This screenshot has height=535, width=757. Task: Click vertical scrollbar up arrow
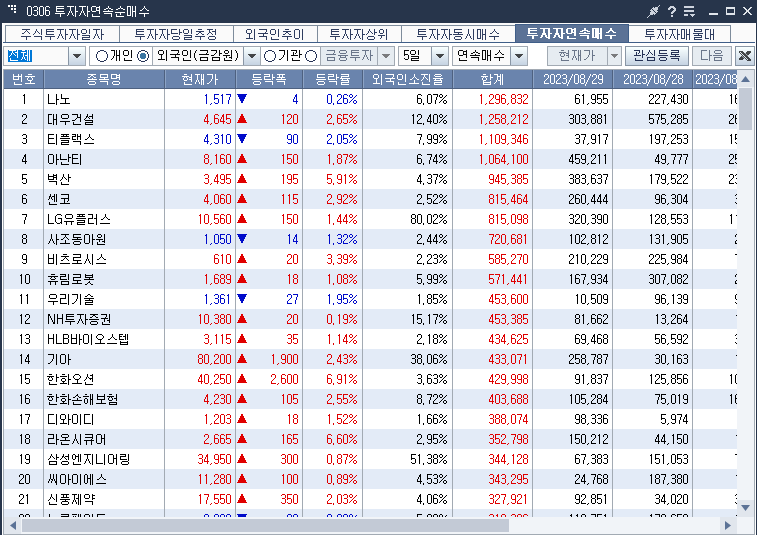tap(745, 79)
